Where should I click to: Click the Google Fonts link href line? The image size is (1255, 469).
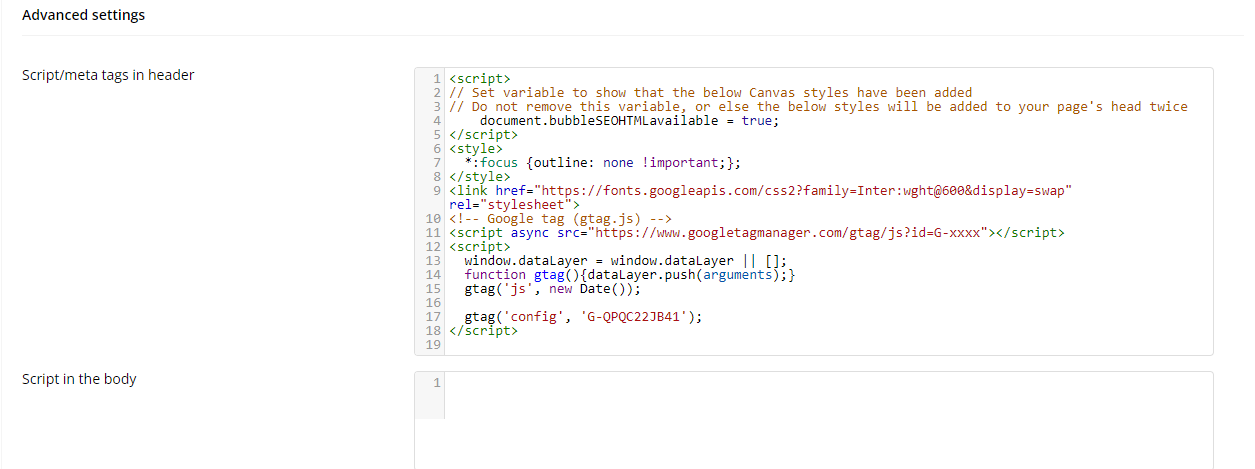tap(762, 190)
